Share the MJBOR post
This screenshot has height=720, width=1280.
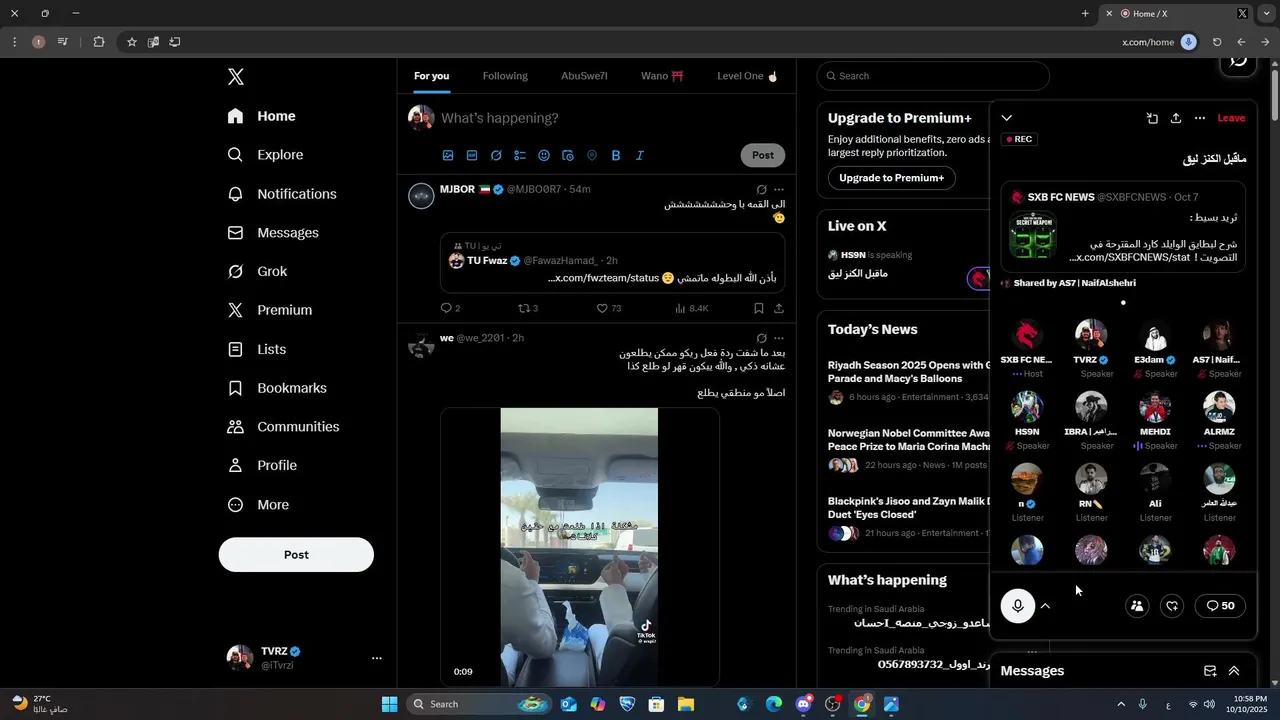click(x=779, y=308)
